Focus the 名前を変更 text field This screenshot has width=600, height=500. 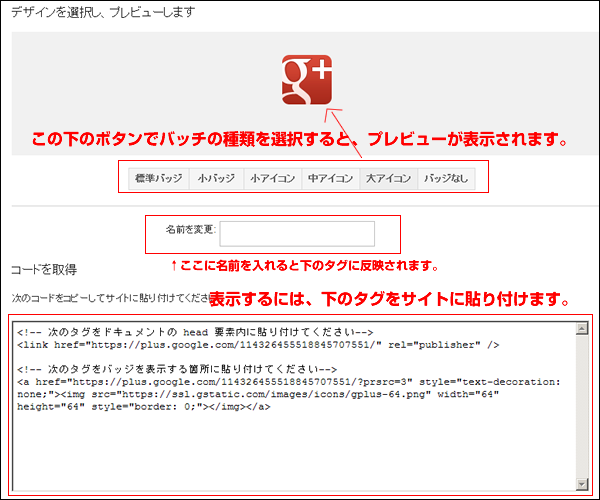pos(297,234)
